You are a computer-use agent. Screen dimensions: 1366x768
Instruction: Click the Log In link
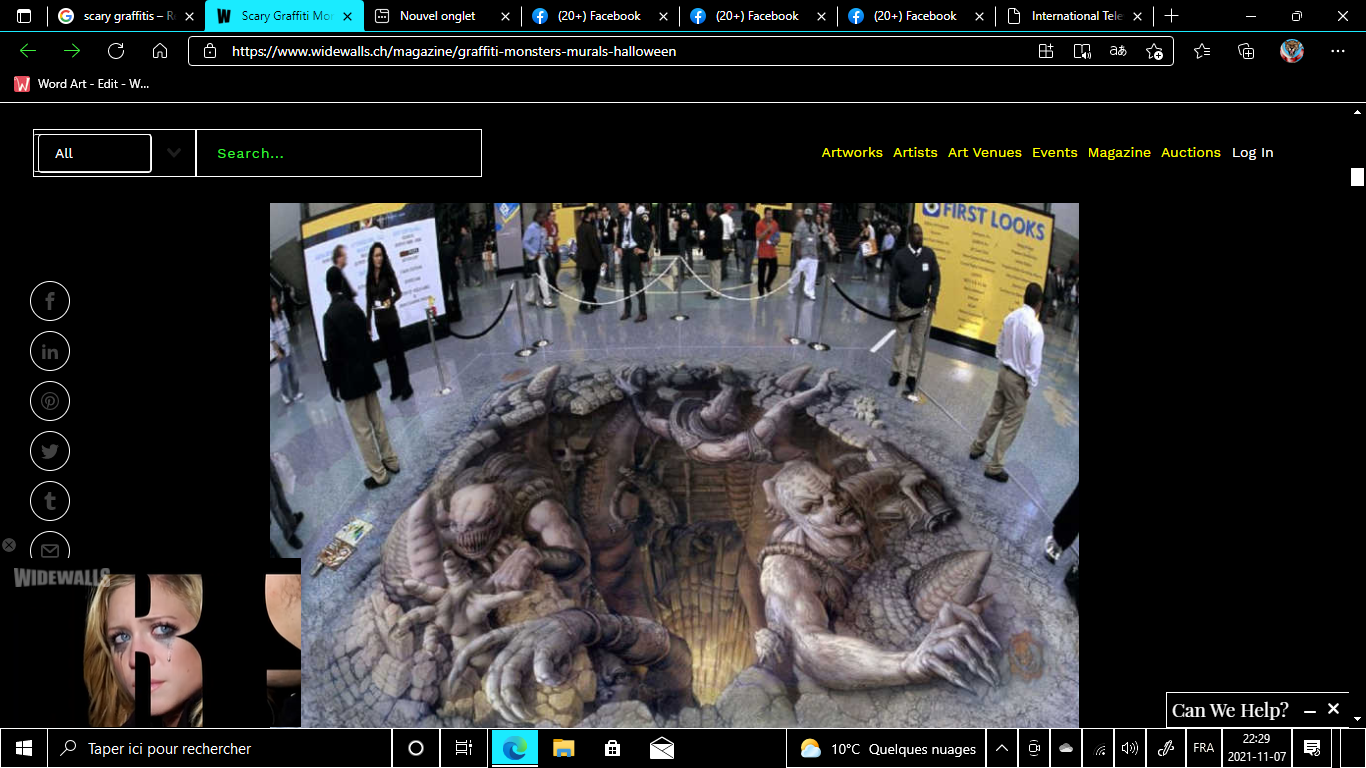tap(1253, 153)
